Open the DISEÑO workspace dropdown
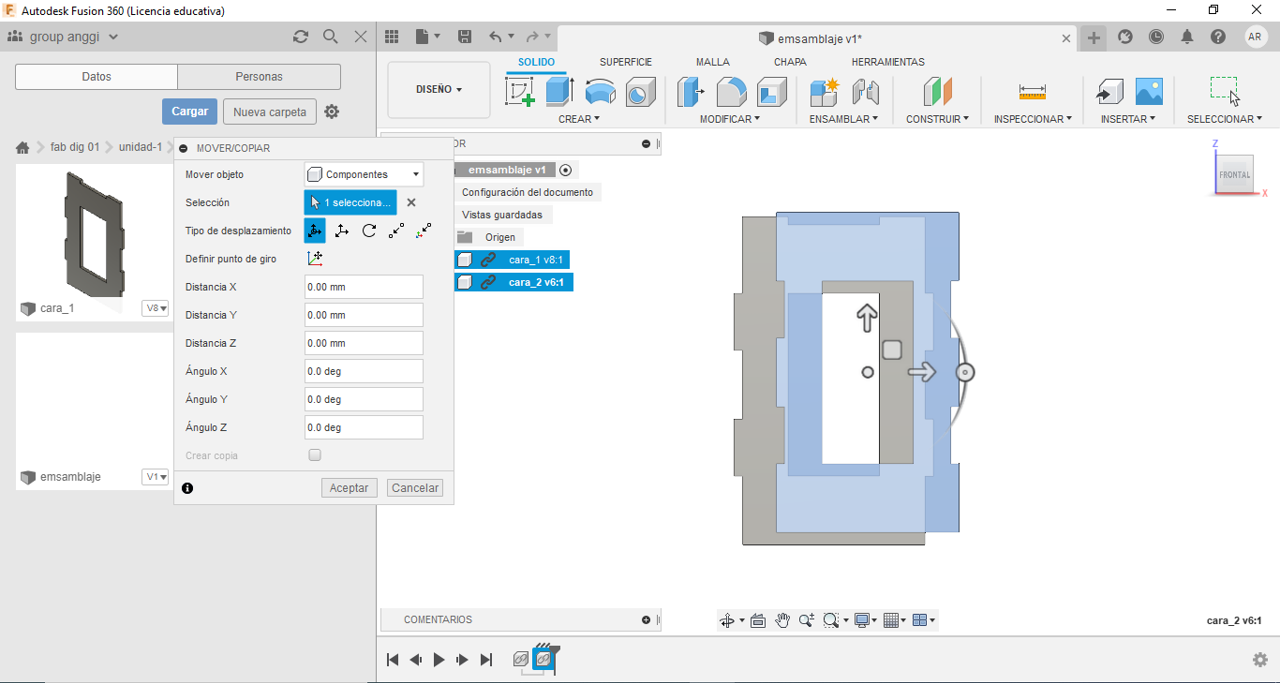The width and height of the screenshot is (1280, 683). click(439, 90)
